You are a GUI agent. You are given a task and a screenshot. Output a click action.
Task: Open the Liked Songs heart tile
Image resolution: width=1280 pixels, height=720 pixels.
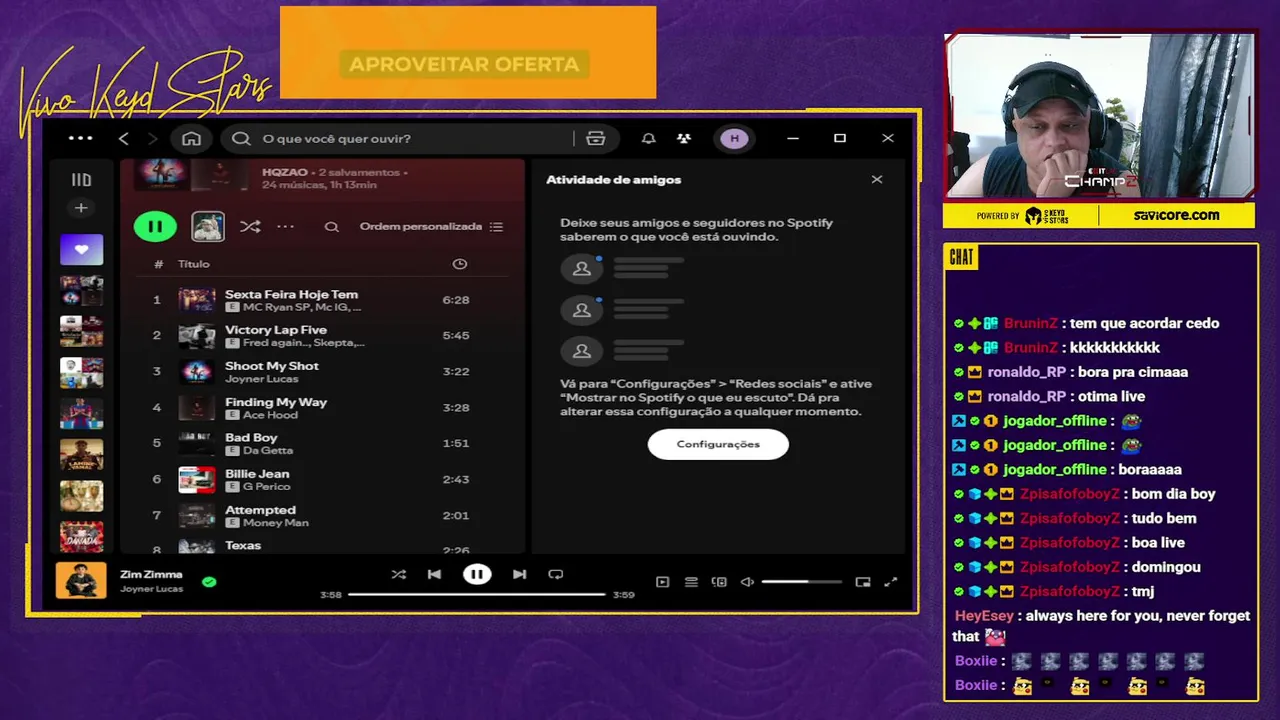point(81,249)
